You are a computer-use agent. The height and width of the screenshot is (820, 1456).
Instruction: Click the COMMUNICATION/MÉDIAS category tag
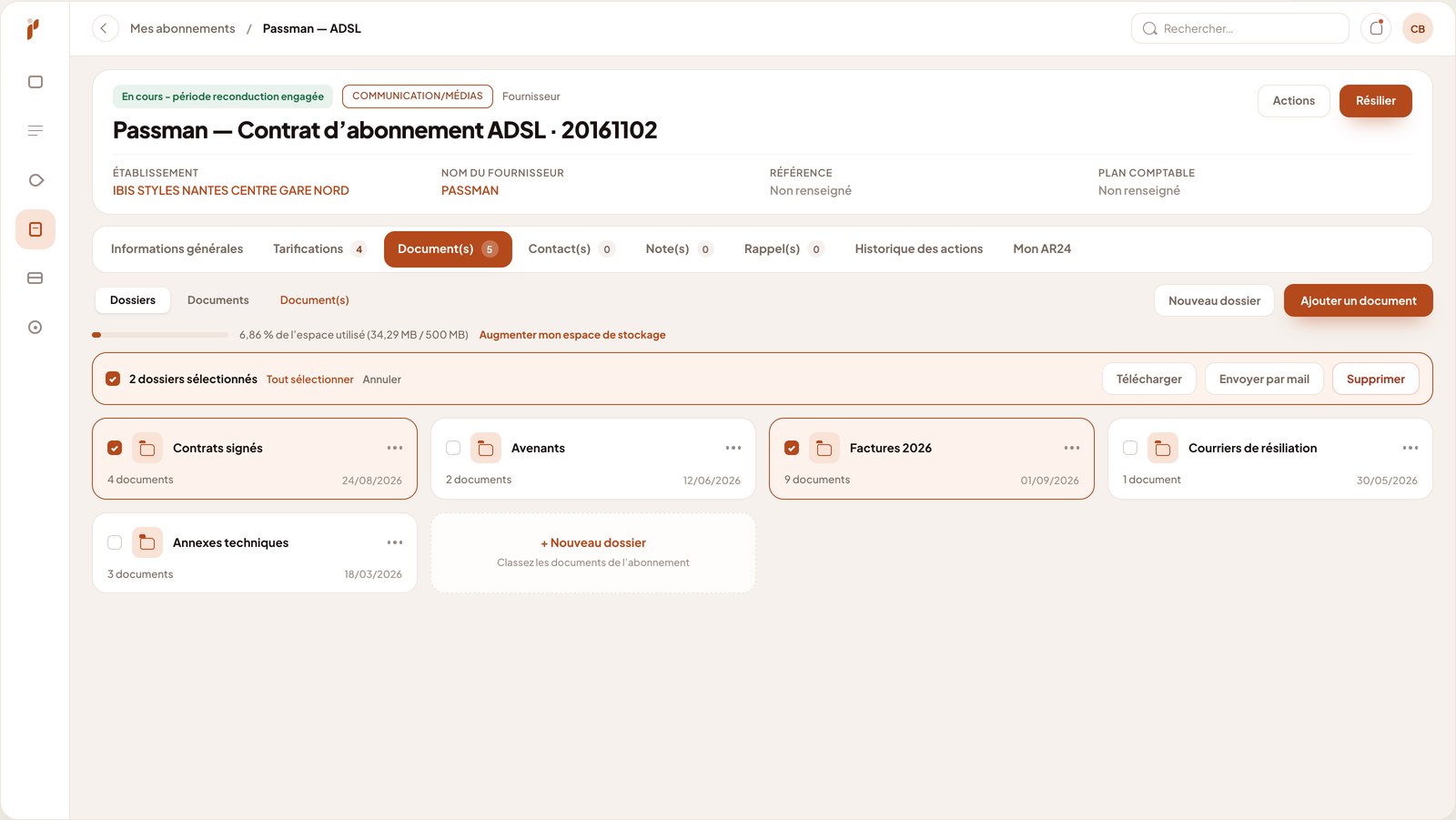(x=418, y=96)
